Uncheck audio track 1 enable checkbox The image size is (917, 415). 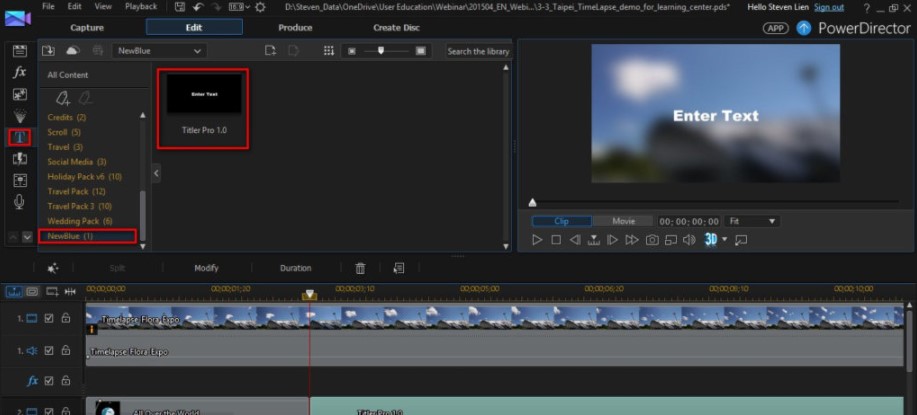click(49, 351)
